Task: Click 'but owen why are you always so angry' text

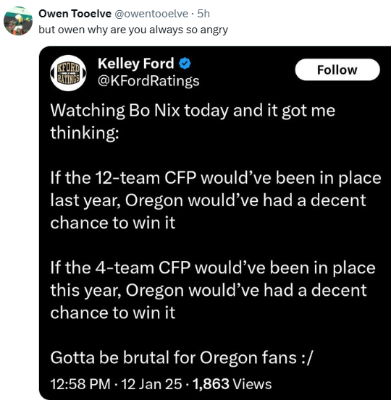Action: click(x=133, y=30)
